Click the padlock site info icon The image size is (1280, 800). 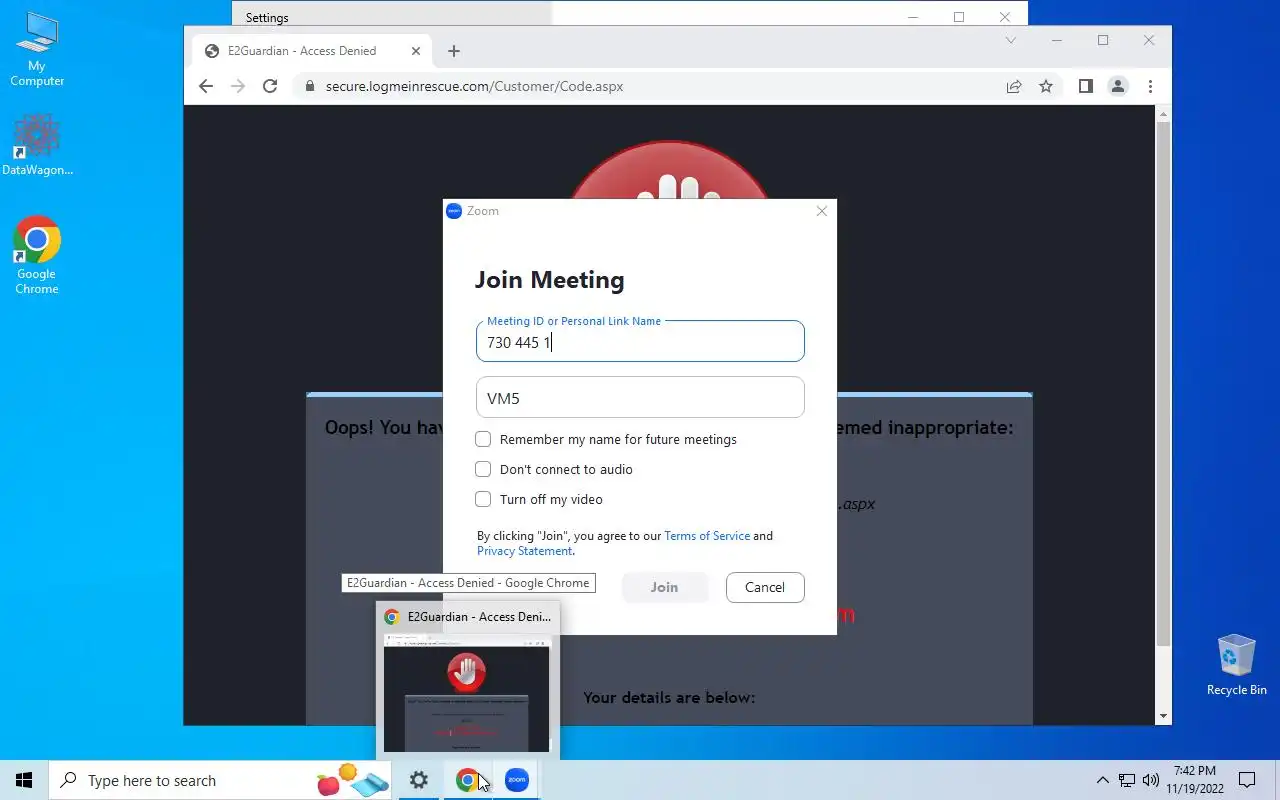pyautogui.click(x=310, y=86)
